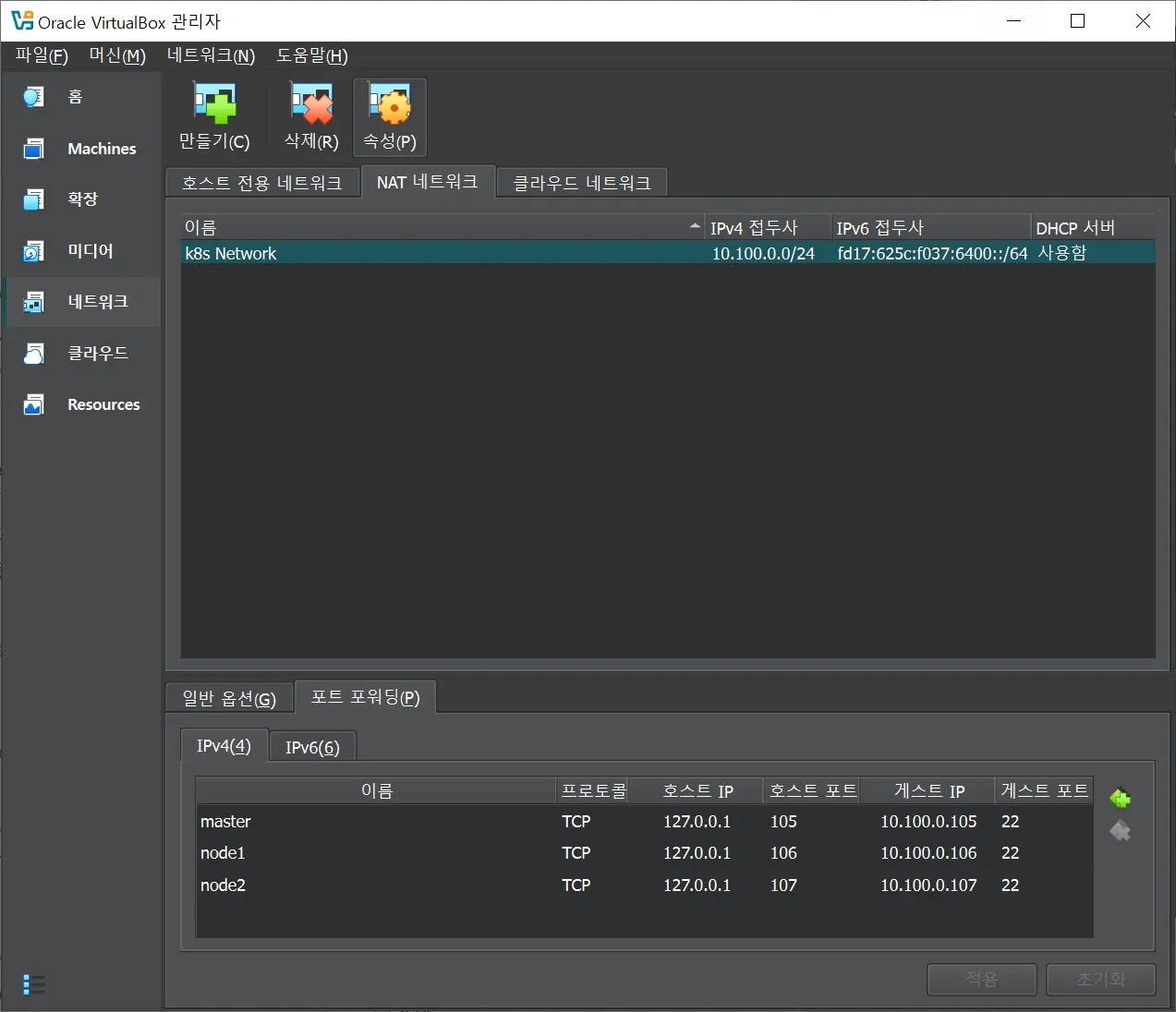
Task: Click host IP 127.0.0.1 in node2 row
Action: pyautogui.click(x=697, y=885)
